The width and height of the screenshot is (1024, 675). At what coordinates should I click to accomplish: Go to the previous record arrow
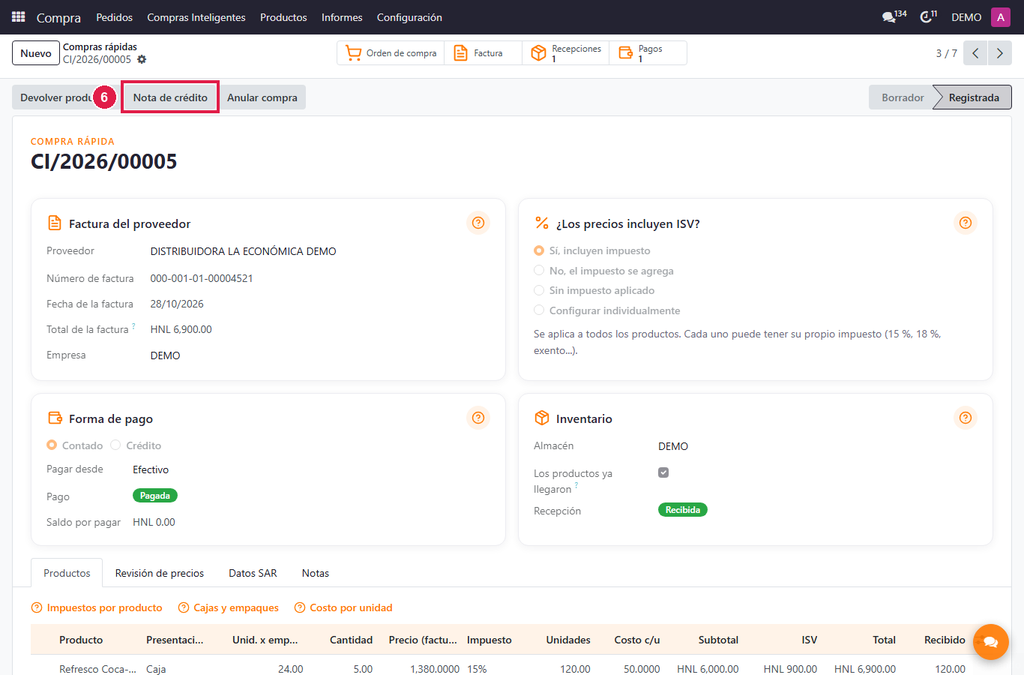tap(975, 53)
